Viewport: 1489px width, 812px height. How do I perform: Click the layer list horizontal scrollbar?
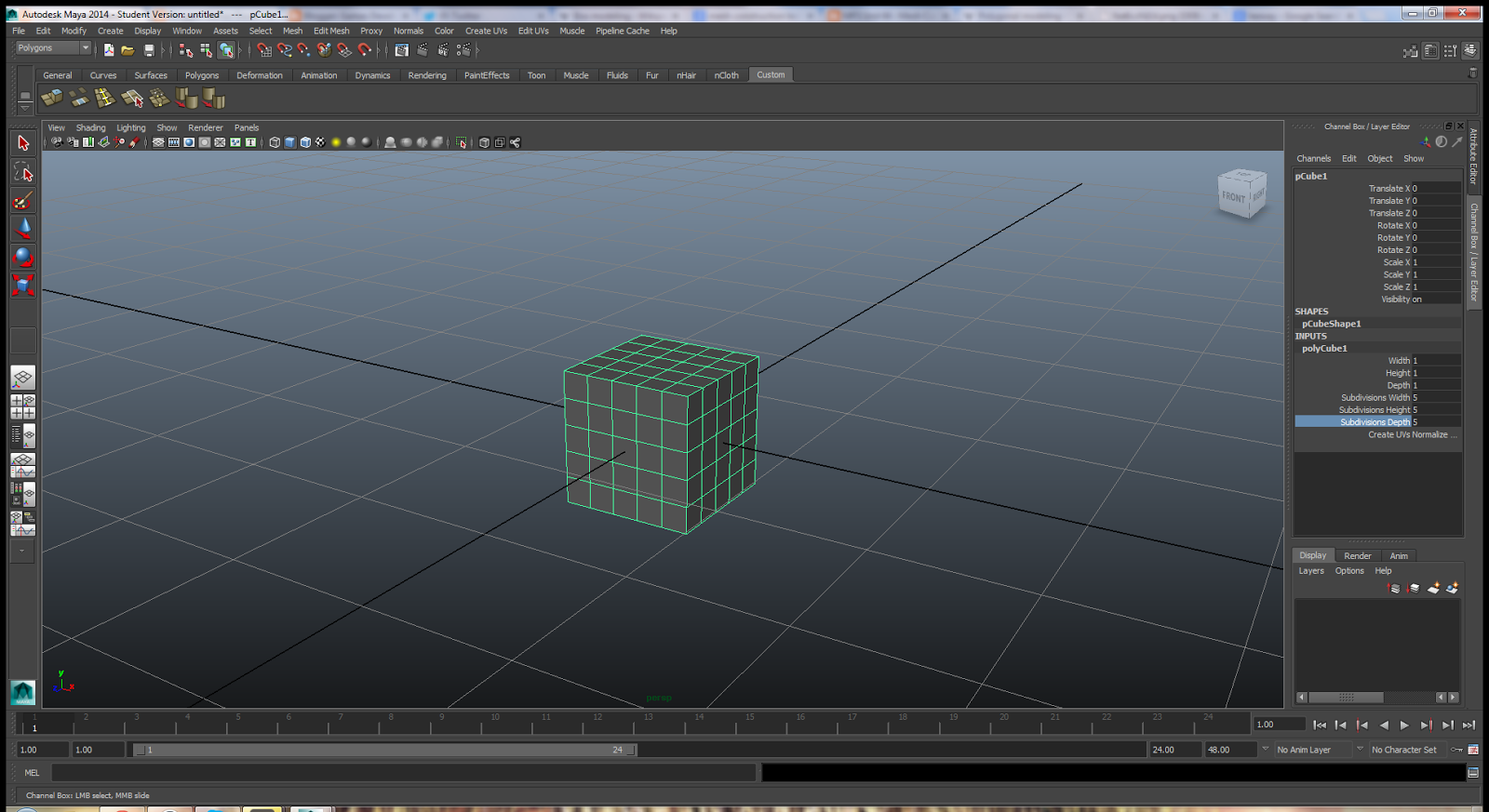click(x=1346, y=698)
